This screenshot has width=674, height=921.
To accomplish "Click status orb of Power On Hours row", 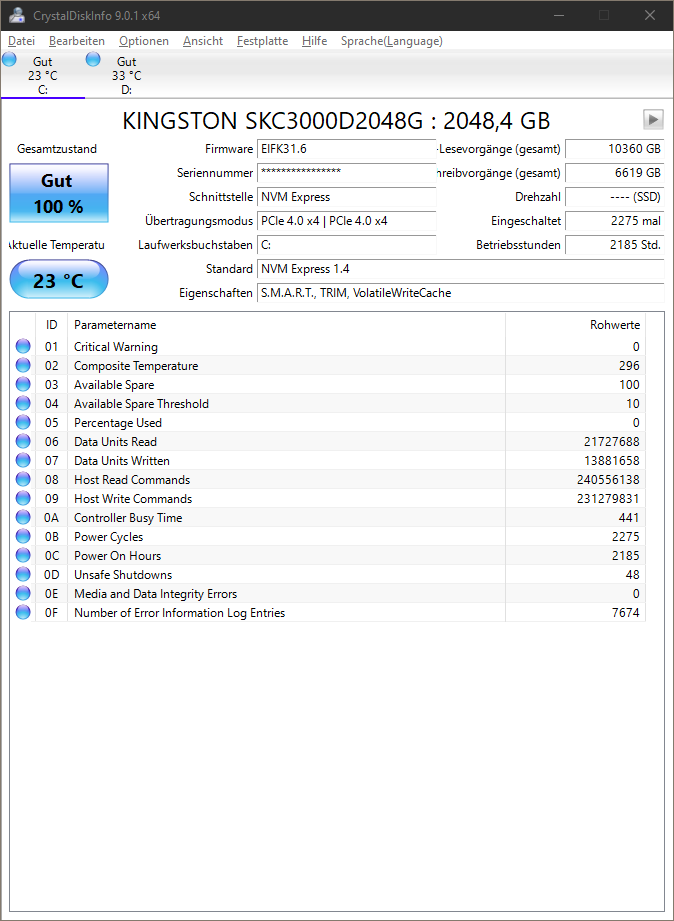I will [x=23, y=556].
